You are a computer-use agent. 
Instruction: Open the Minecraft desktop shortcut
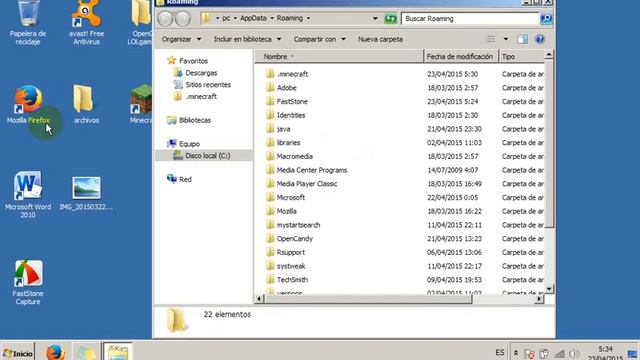point(141,104)
